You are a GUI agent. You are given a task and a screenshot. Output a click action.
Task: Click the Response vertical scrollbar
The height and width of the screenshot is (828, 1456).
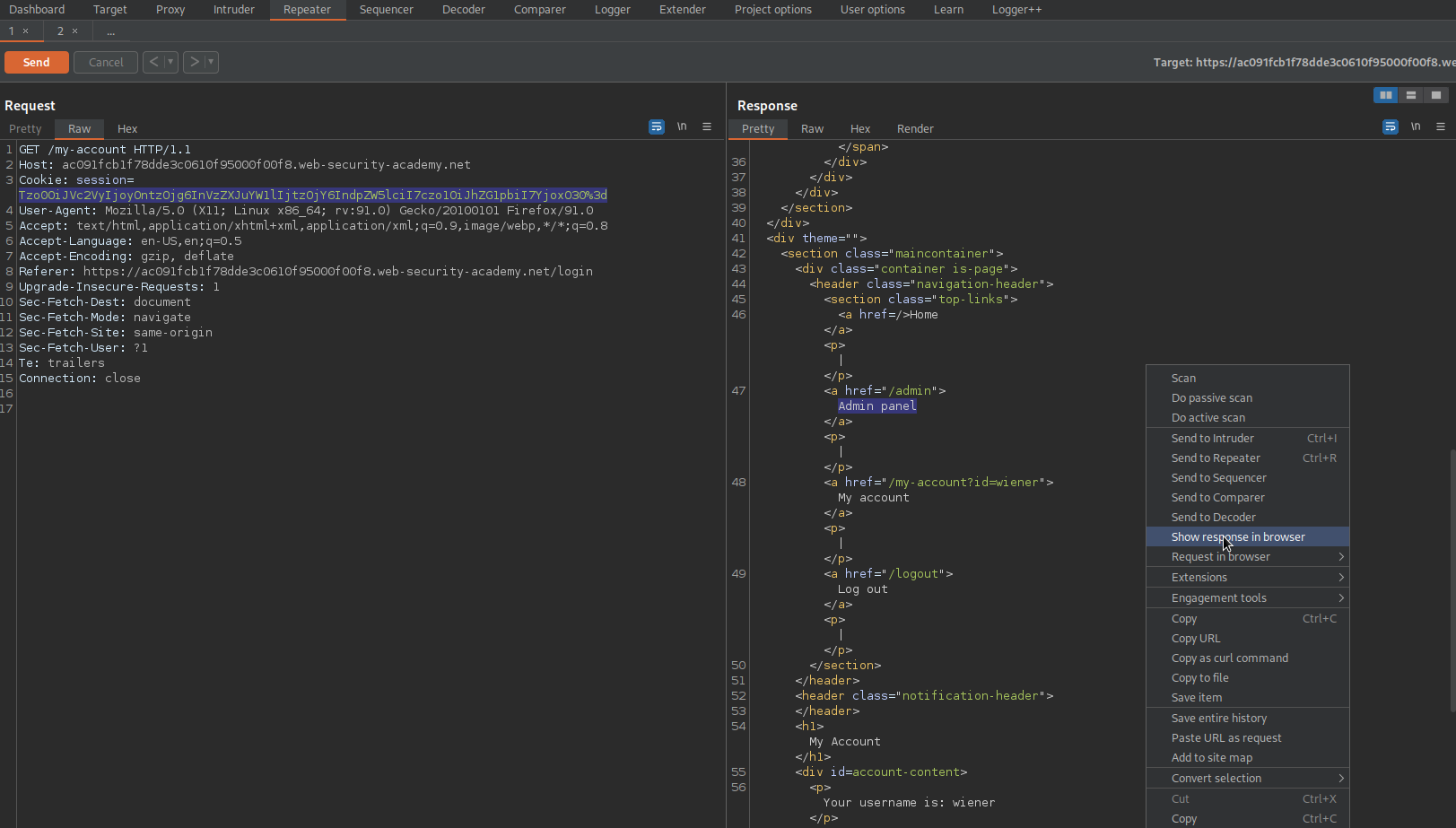point(1452,581)
